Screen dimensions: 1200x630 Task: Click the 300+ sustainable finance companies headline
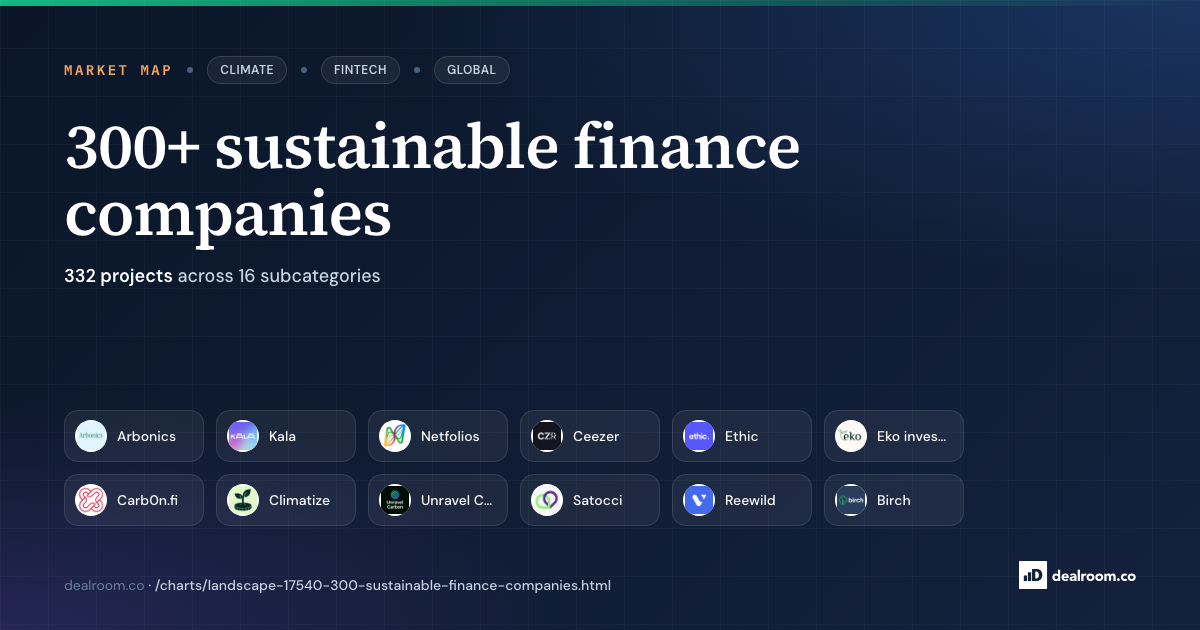(433, 180)
